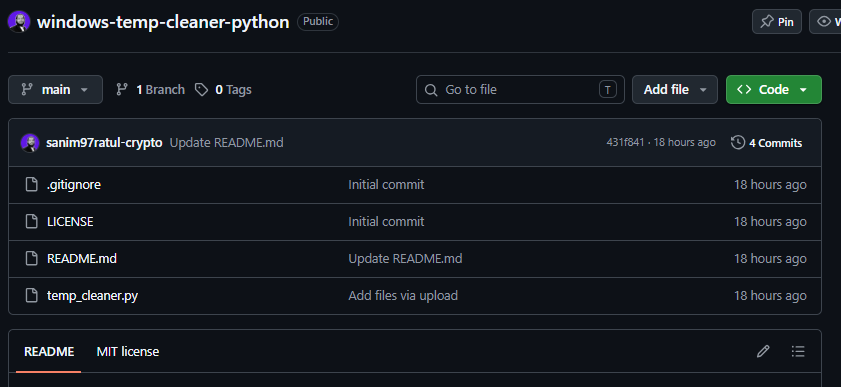The width and height of the screenshot is (841, 387).
Task: Open the green Code dropdown button
Action: pyautogui.click(x=773, y=90)
